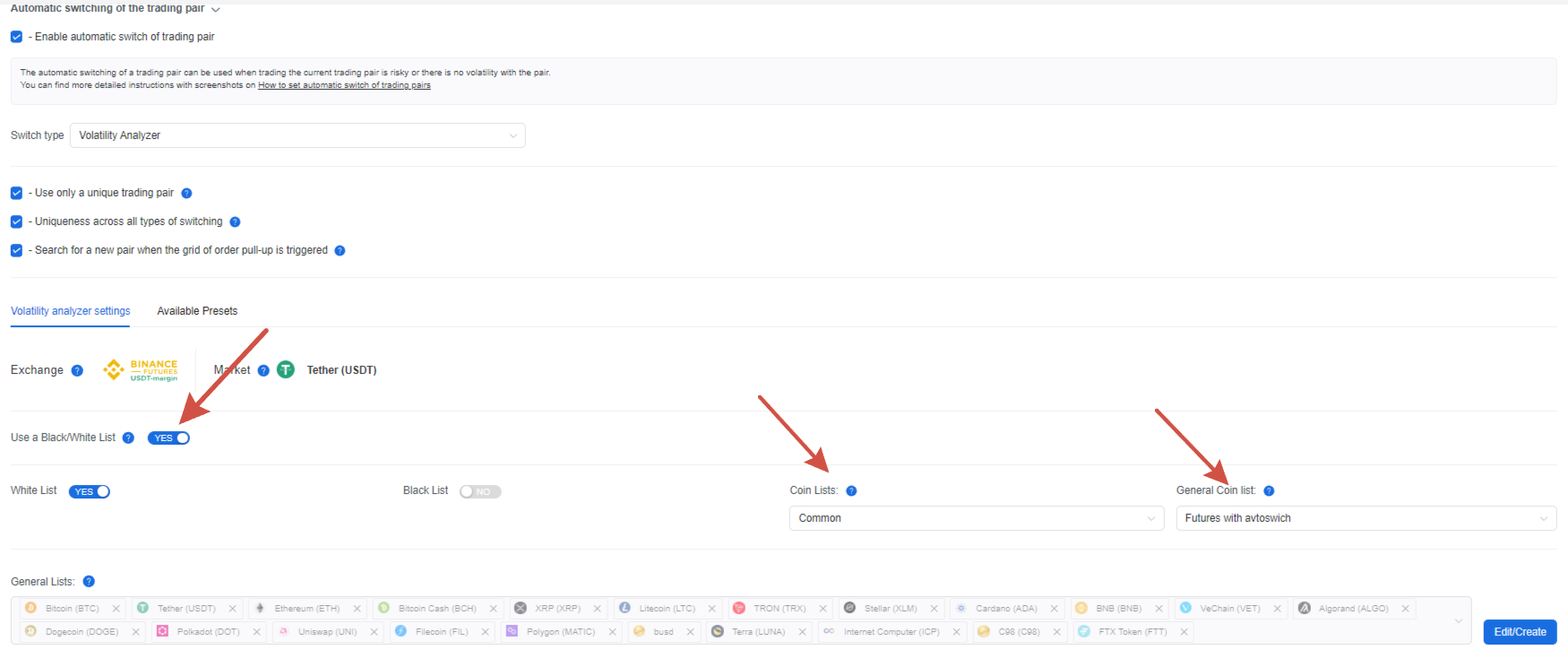Remove Cardano (ADA) tag from list
Viewport: 1568px width, 658px height.
pos(1054,609)
